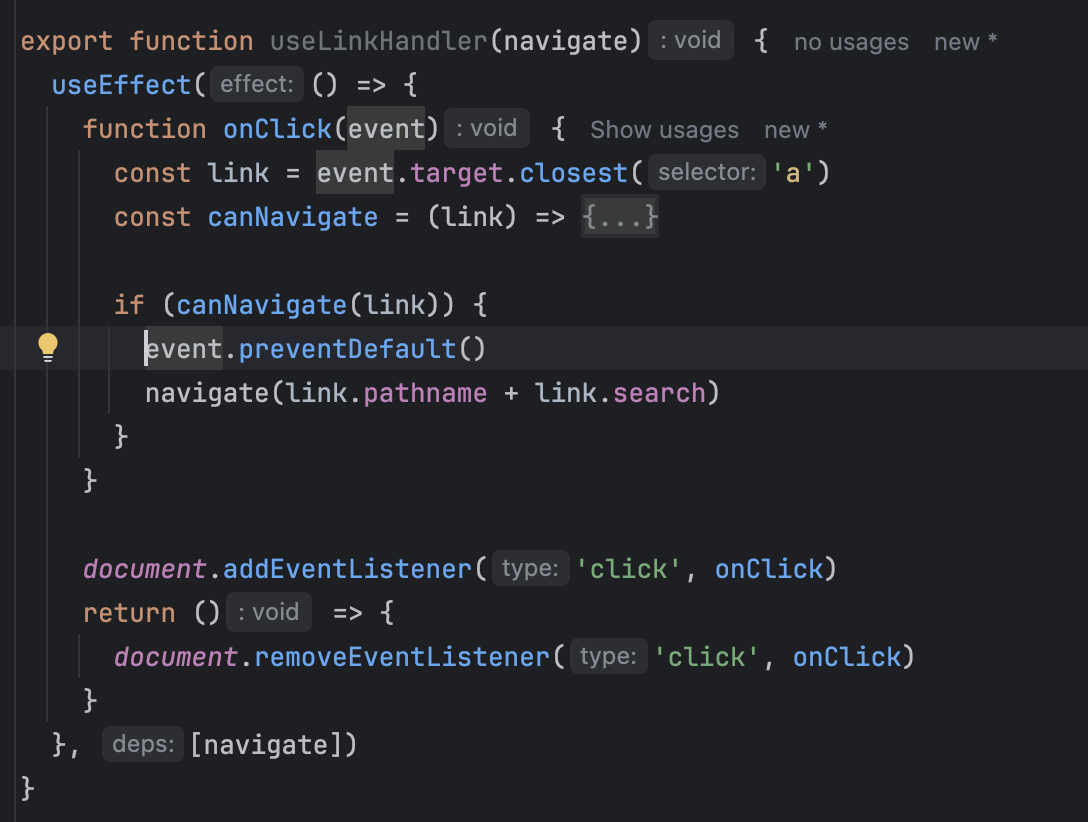The width and height of the screenshot is (1088, 822).
Task: Click 'document' in addEventListener line
Action: pyautogui.click(x=144, y=570)
